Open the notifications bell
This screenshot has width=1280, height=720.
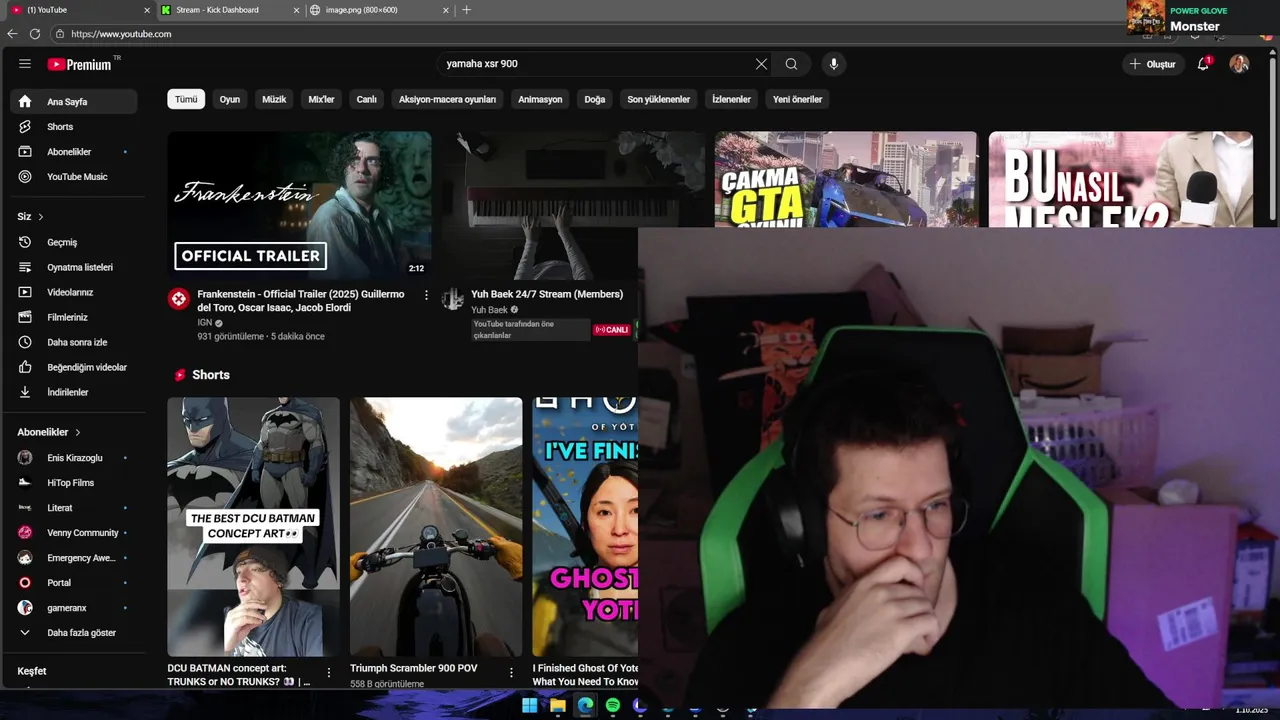point(1203,64)
